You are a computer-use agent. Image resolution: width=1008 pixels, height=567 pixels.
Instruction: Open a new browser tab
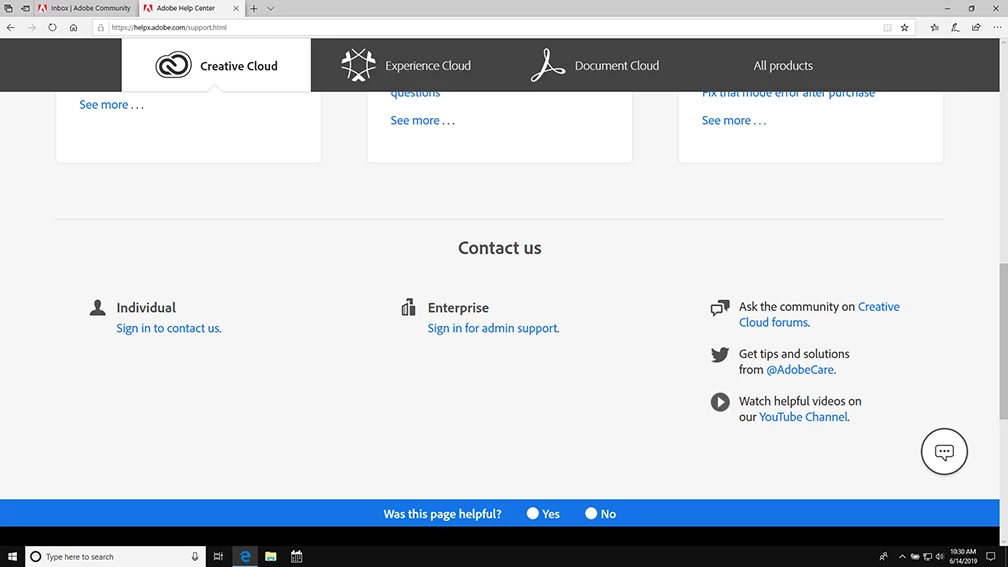[x=254, y=8]
